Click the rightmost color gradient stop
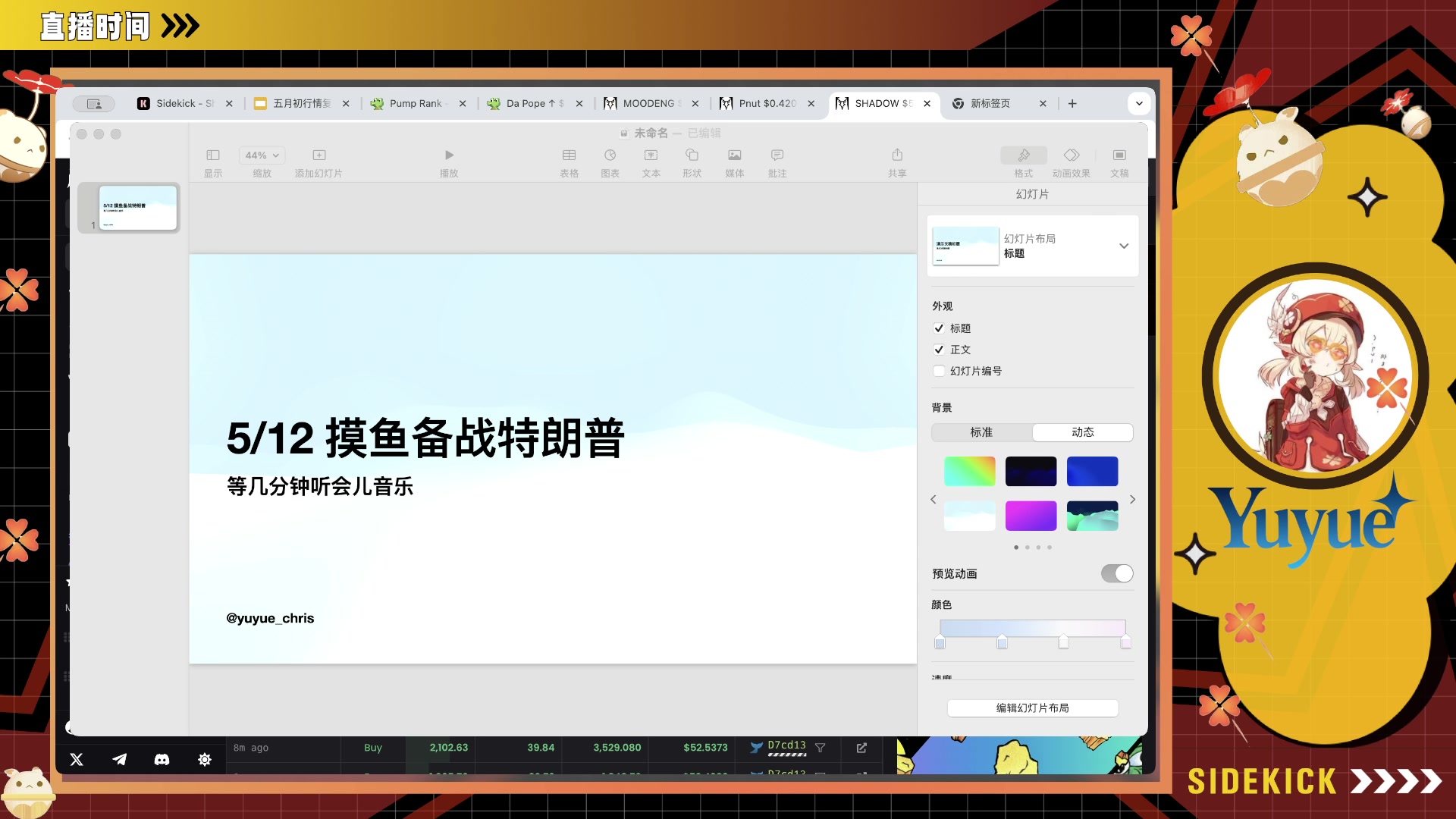 [1125, 642]
